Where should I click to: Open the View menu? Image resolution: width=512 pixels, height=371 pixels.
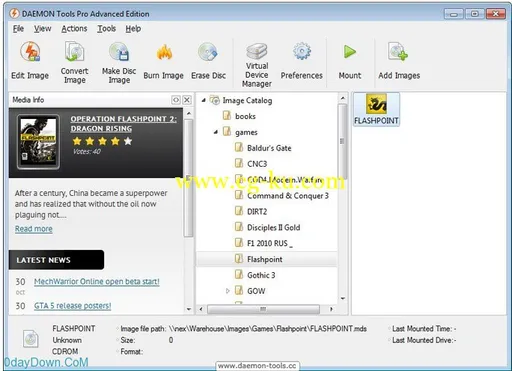42,29
